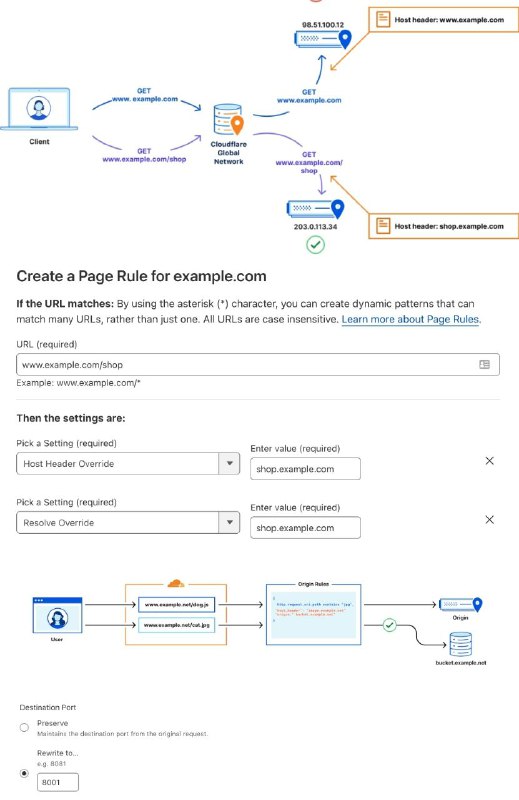The height and width of the screenshot is (800, 519).
Task: Click the Cloudflare Global Network database icon
Action: coord(228,119)
